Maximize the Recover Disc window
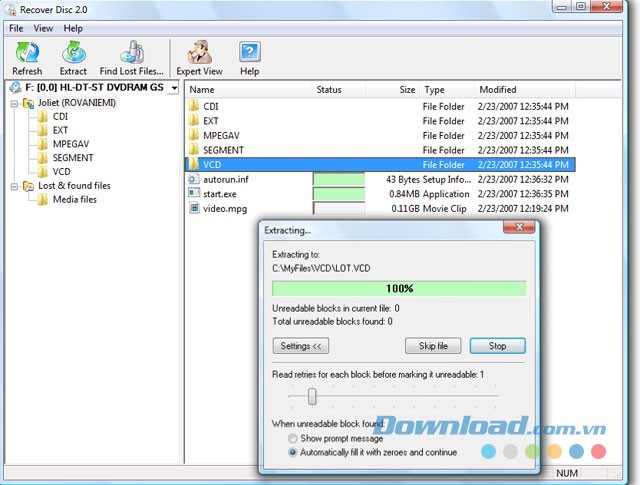 tap(580, 6)
